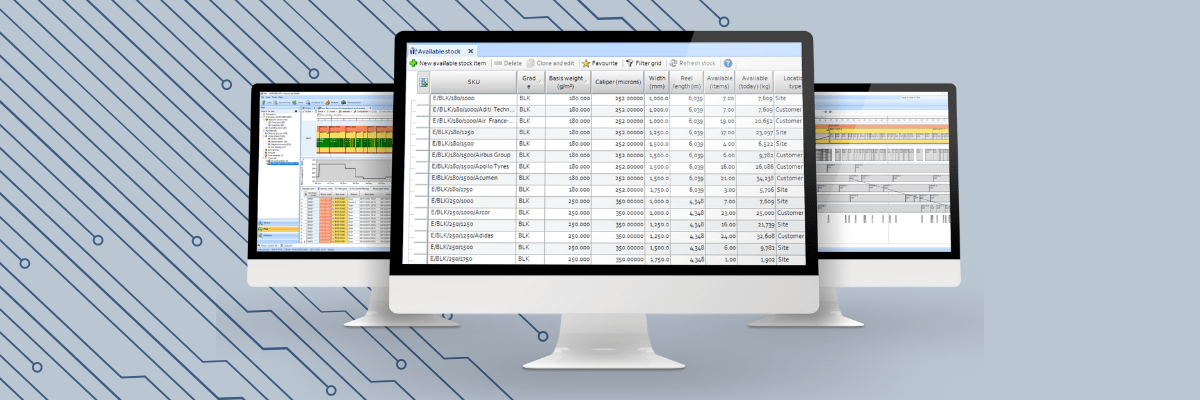The image size is (1200, 400).
Task: Click the Reel length (m) column header
Action: click(x=687, y=82)
